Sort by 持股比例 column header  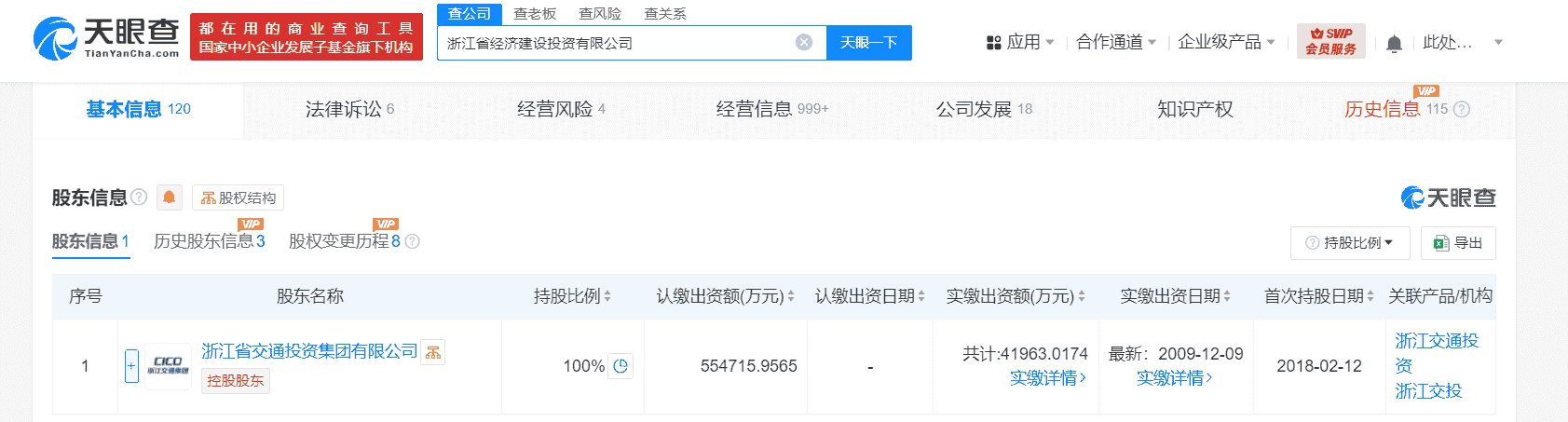pos(572,296)
